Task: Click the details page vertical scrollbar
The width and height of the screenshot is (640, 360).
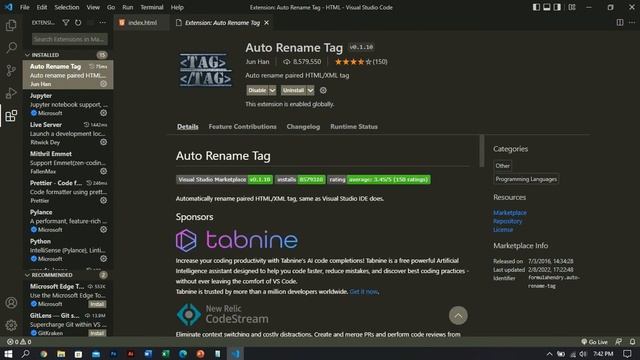Action: click(x=482, y=151)
